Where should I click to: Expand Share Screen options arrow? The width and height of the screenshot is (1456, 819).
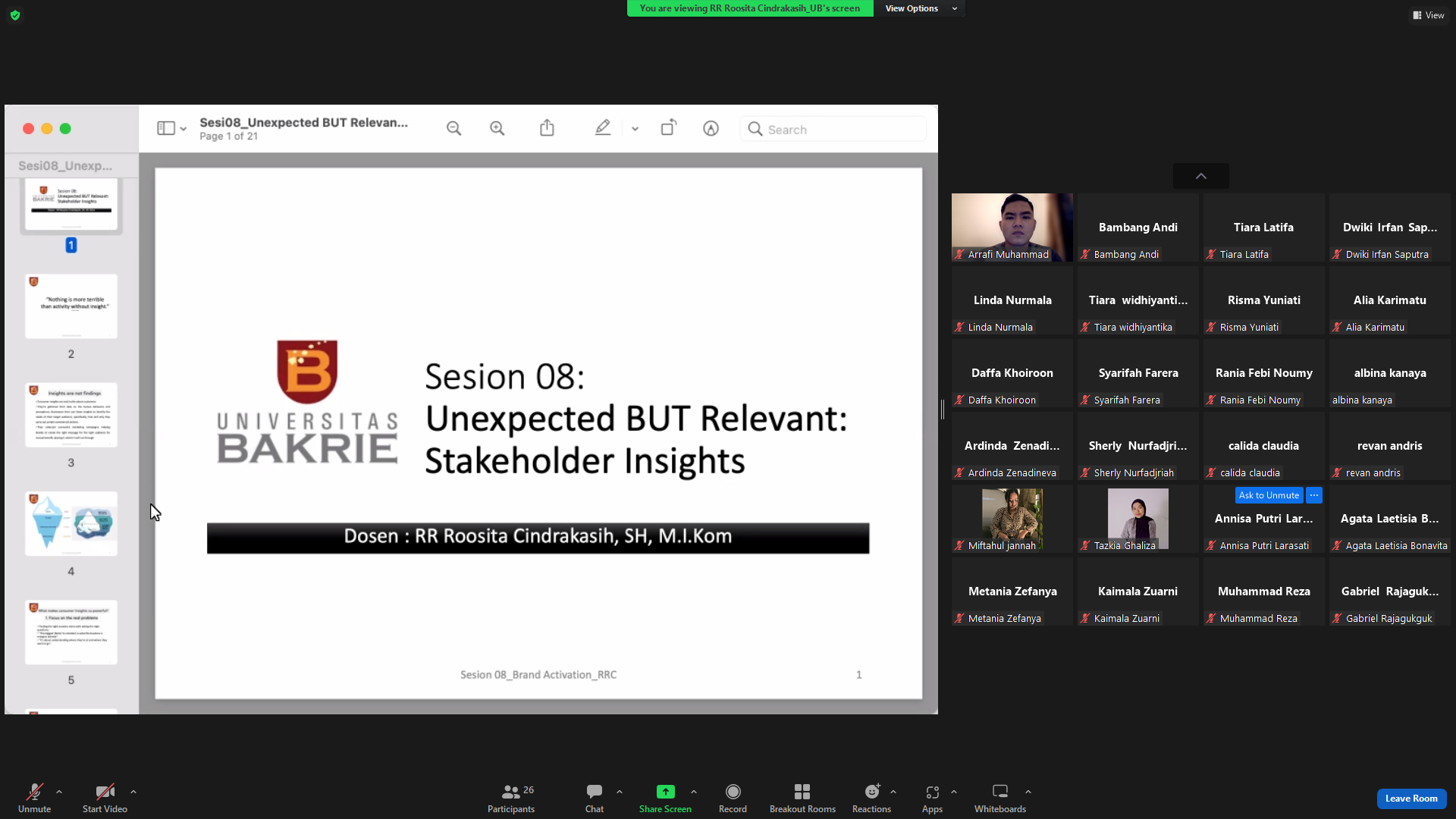694,792
